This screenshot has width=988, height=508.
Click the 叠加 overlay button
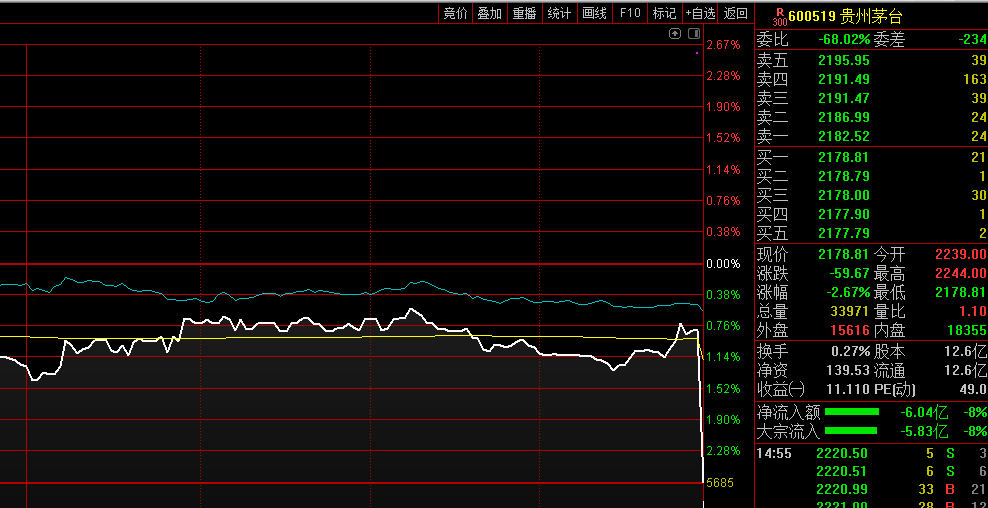click(x=490, y=13)
